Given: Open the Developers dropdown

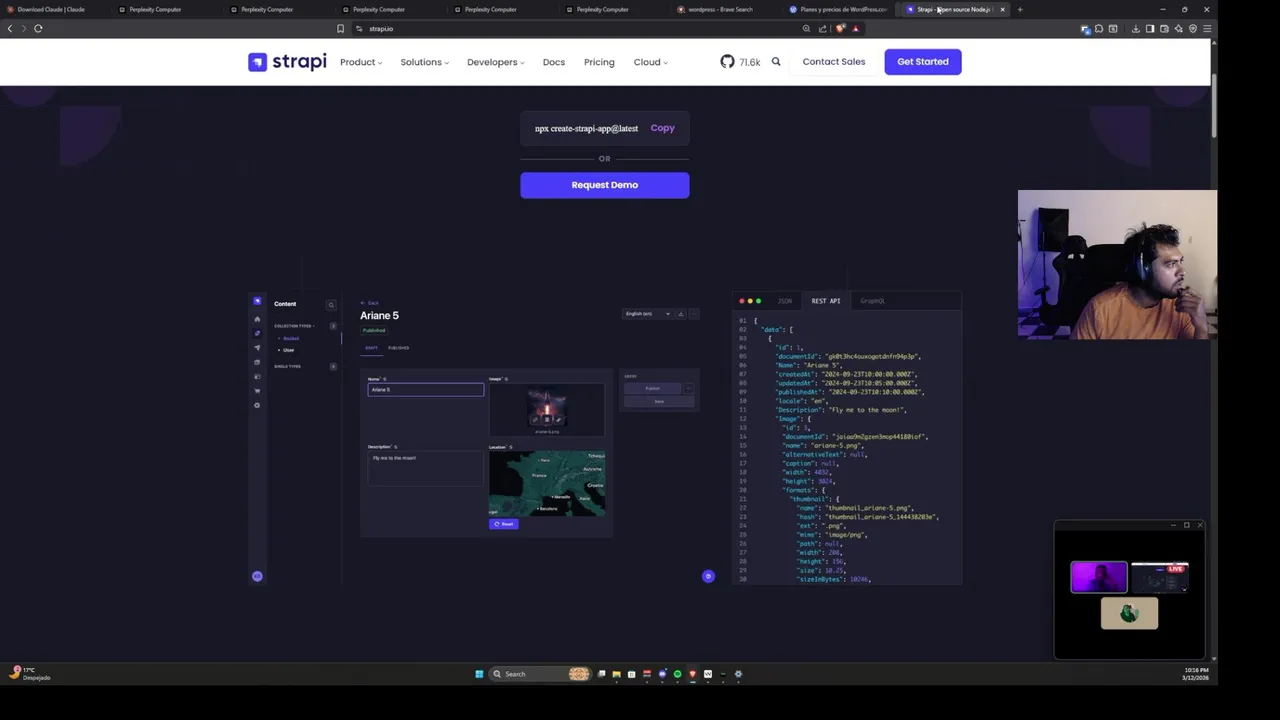Looking at the screenshot, I should (x=495, y=62).
